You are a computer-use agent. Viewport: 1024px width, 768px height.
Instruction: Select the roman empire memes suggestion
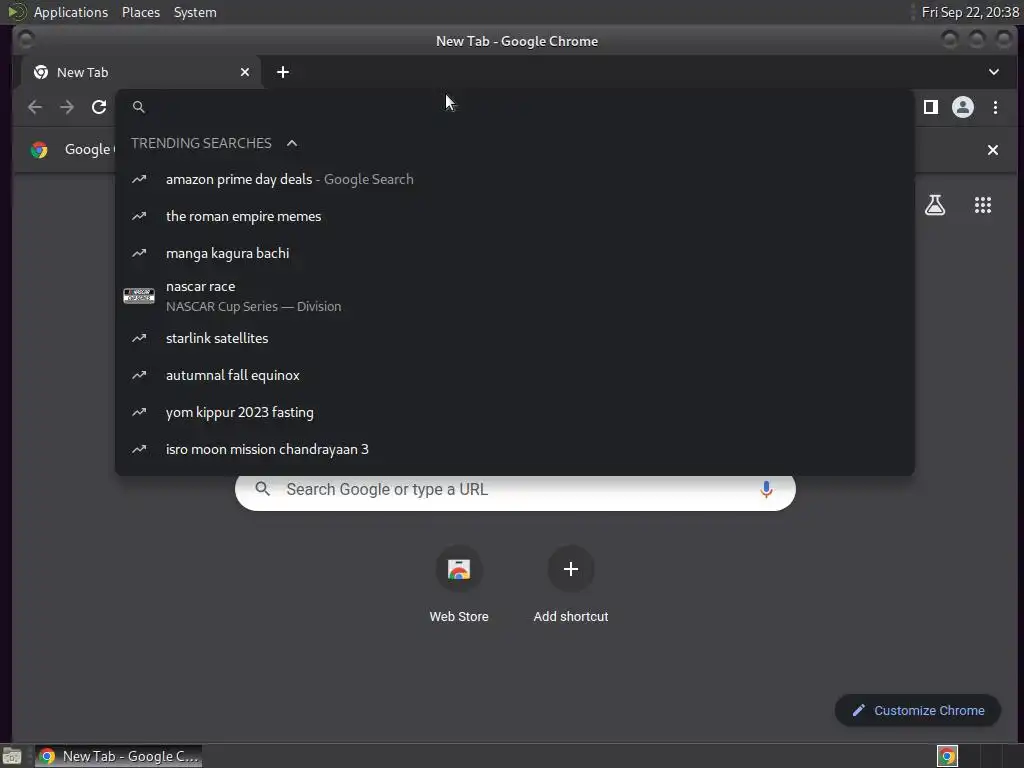[515, 216]
